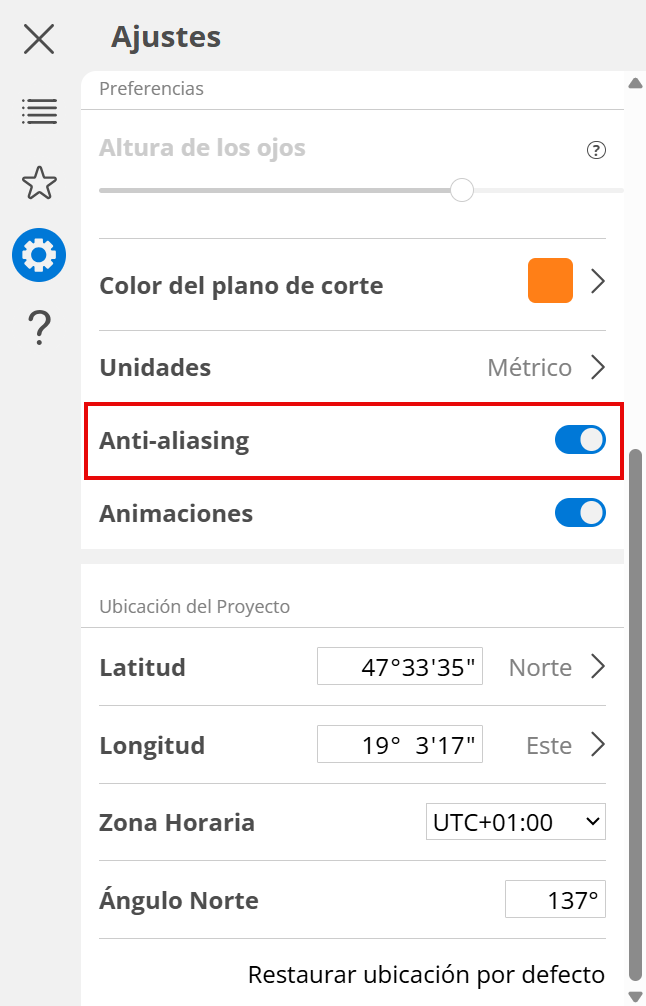Viewport: 646px width, 1006px height.
Task: Select the settings gear sidebar icon
Action: (39, 255)
